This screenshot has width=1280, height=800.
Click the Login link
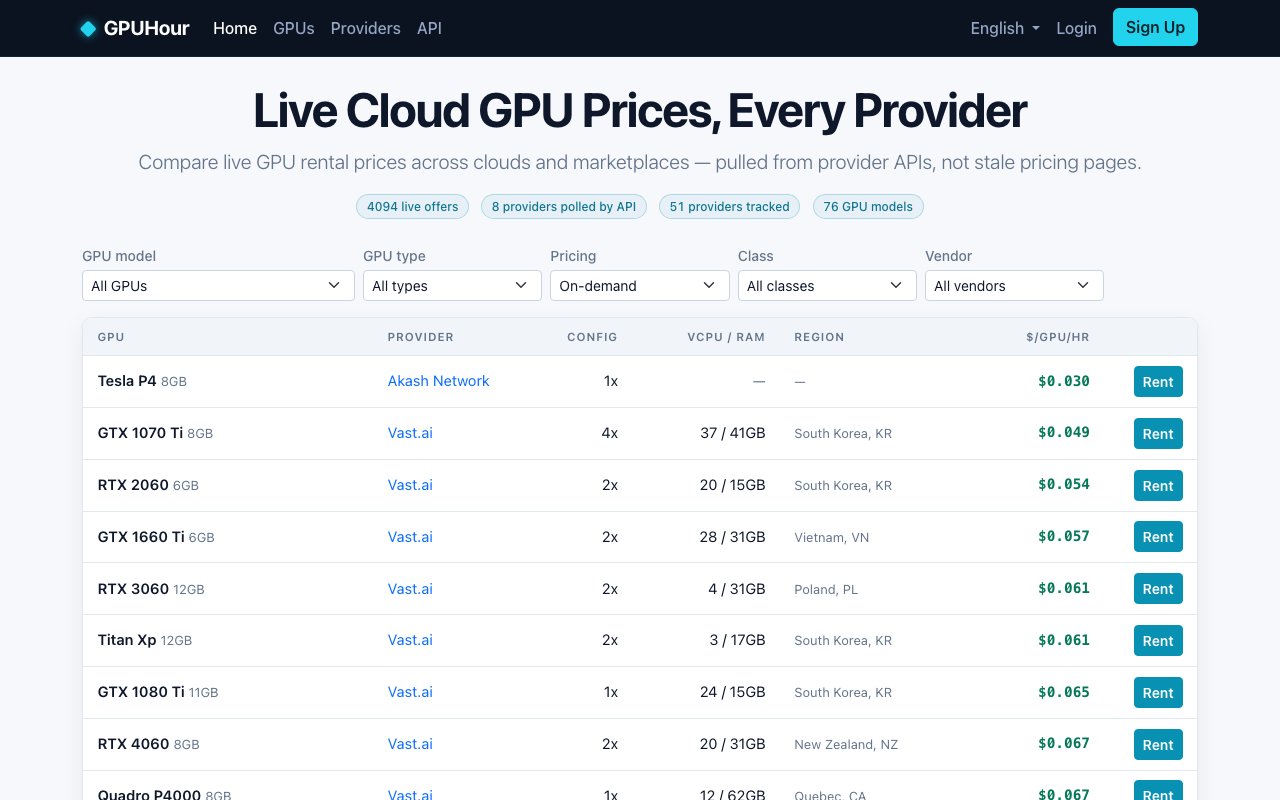pyautogui.click(x=1076, y=28)
